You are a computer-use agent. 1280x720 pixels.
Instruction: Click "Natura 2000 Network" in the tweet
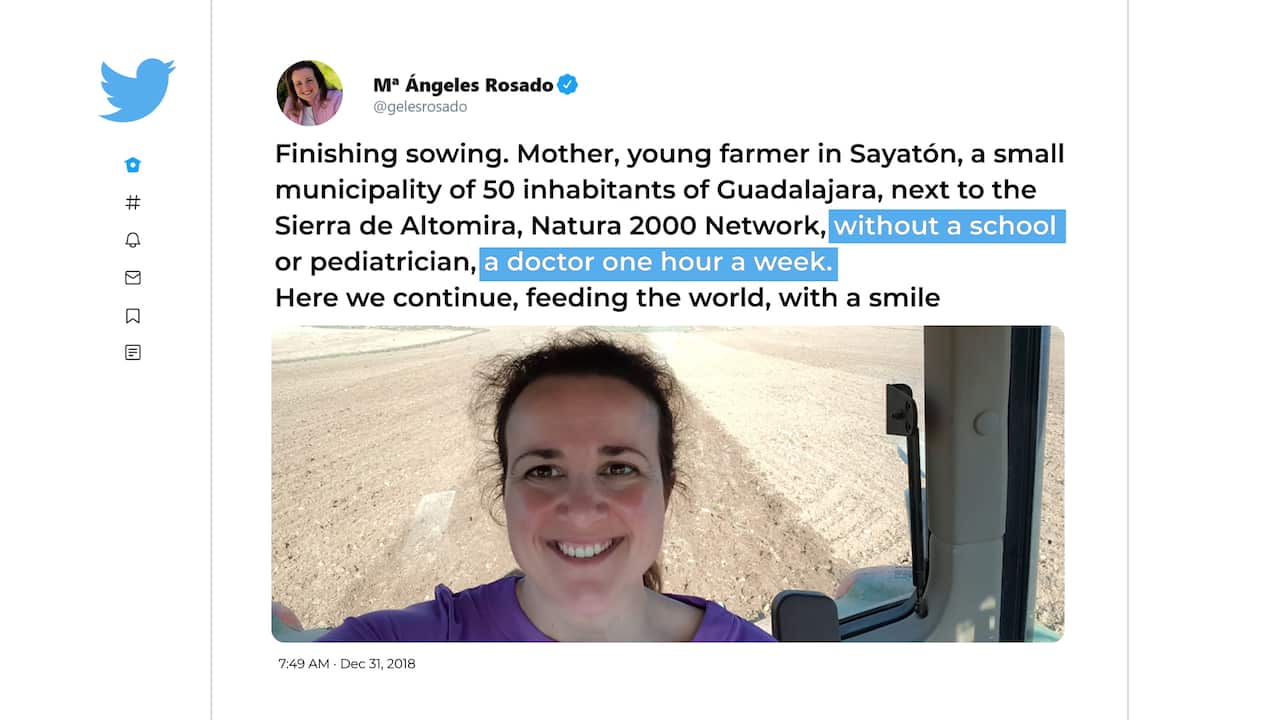pos(677,226)
